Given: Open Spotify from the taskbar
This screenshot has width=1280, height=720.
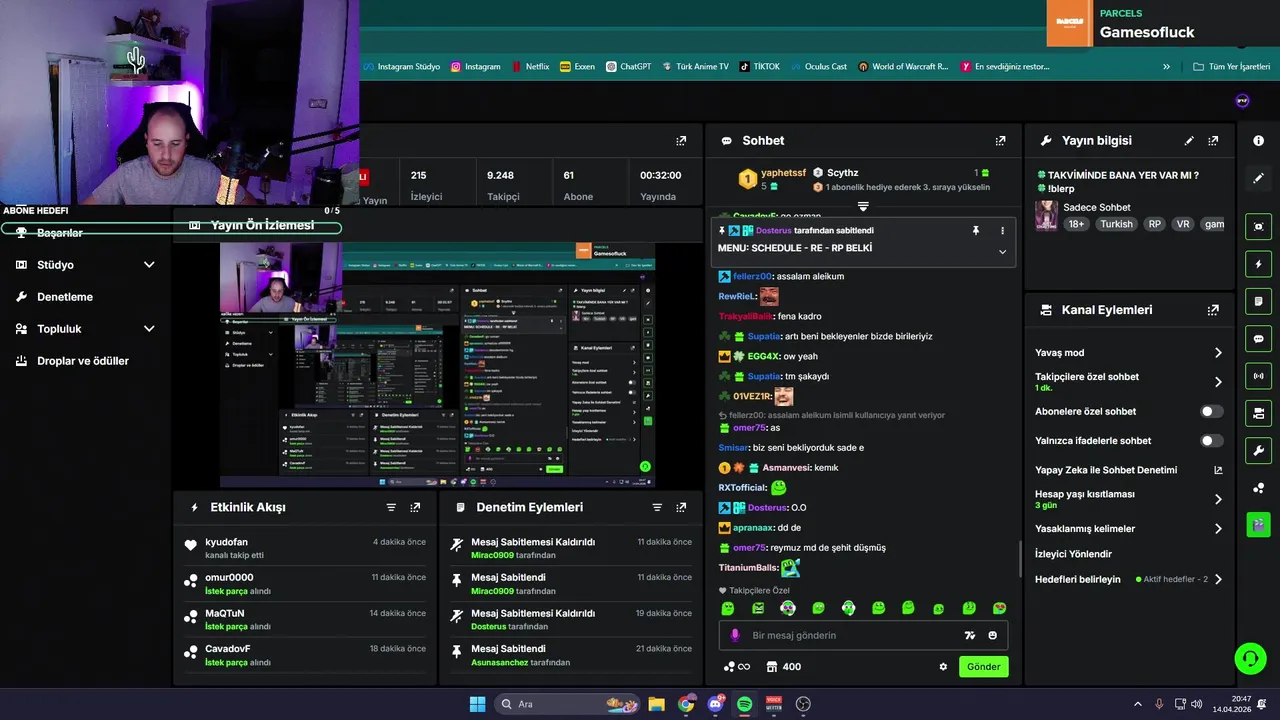Looking at the screenshot, I should [x=744, y=704].
